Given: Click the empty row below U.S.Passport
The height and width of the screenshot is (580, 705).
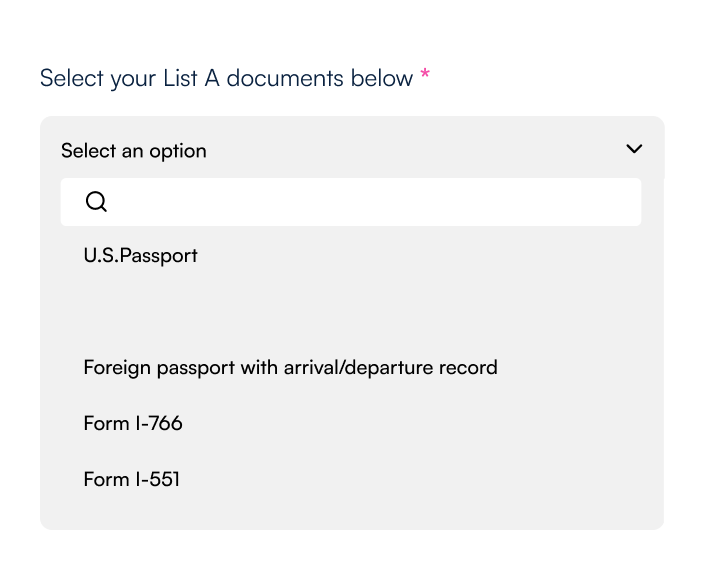Looking at the screenshot, I should (350, 311).
